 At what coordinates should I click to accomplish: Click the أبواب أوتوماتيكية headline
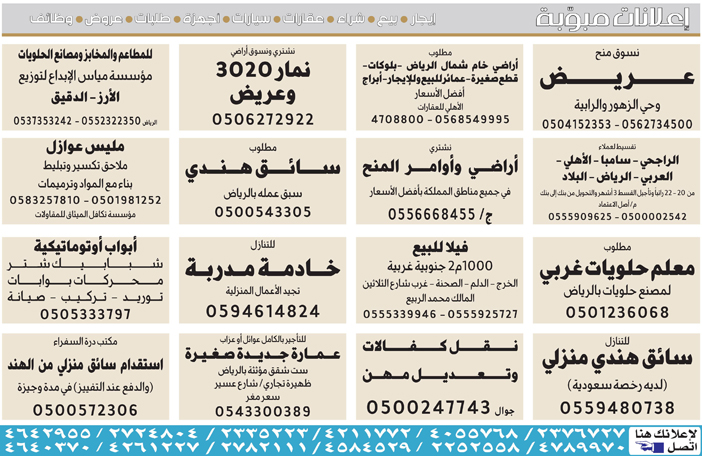click(85, 247)
